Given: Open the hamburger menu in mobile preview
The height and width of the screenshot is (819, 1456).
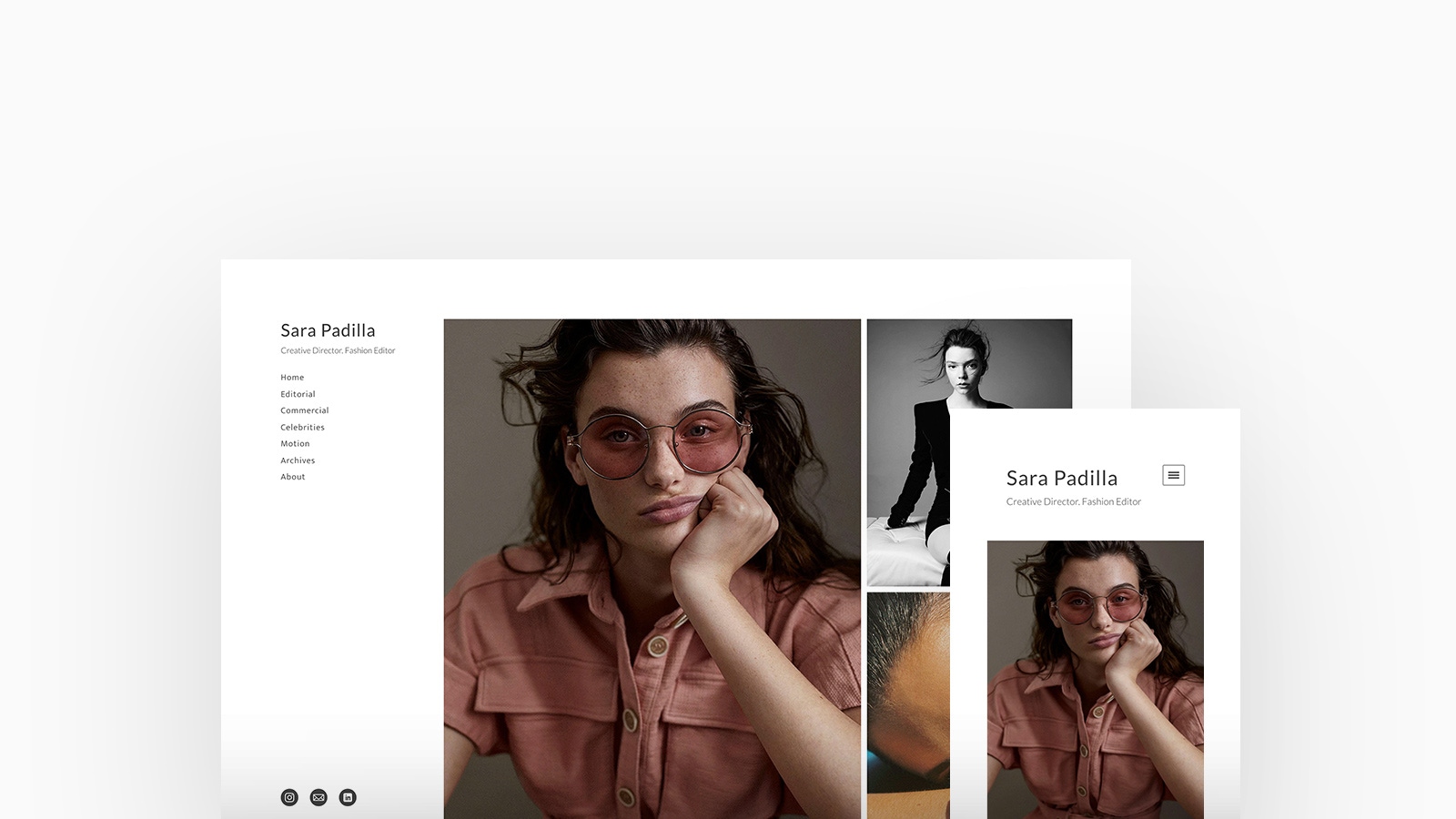Looking at the screenshot, I should tap(1173, 475).
